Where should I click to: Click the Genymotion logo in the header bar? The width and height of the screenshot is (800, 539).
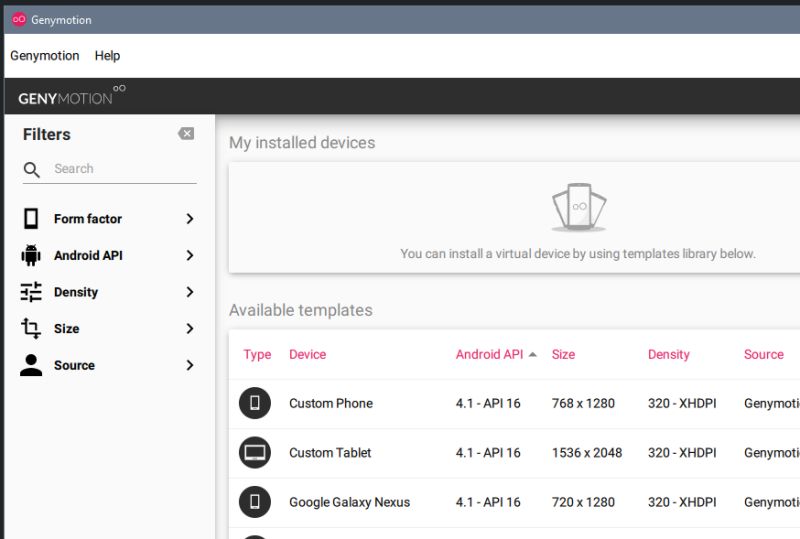(71, 95)
